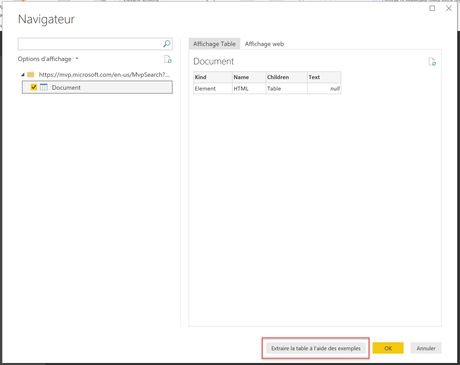
Task: Click the Annuler button
Action: [x=426, y=348]
